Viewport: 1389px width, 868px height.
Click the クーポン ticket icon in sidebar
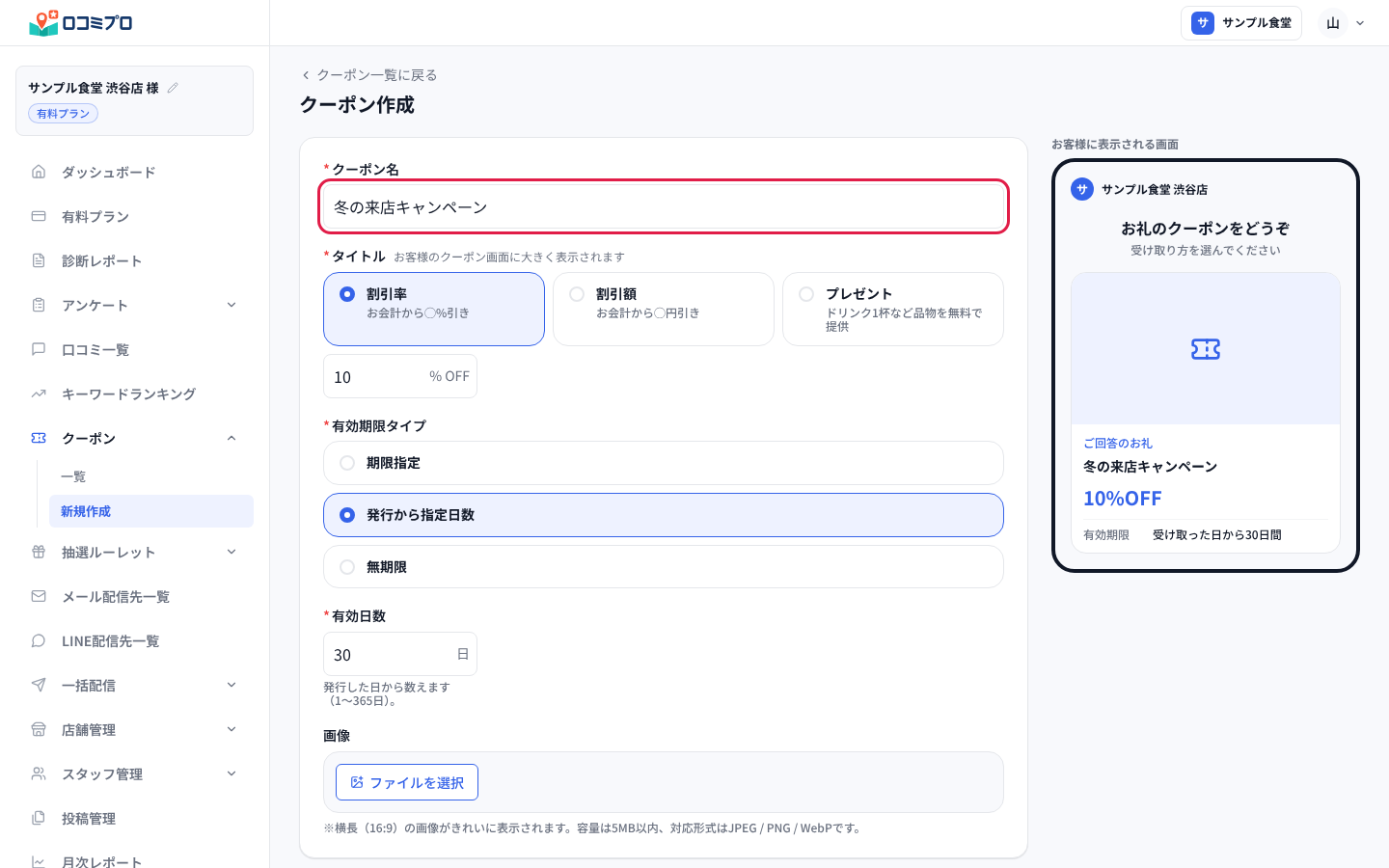pos(39,438)
